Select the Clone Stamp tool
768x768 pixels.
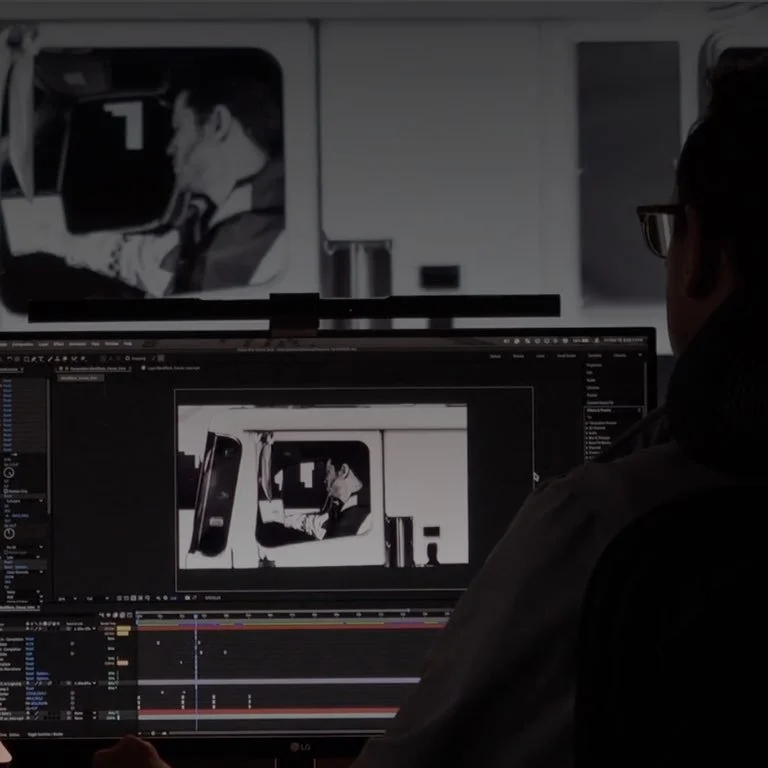pos(57,359)
